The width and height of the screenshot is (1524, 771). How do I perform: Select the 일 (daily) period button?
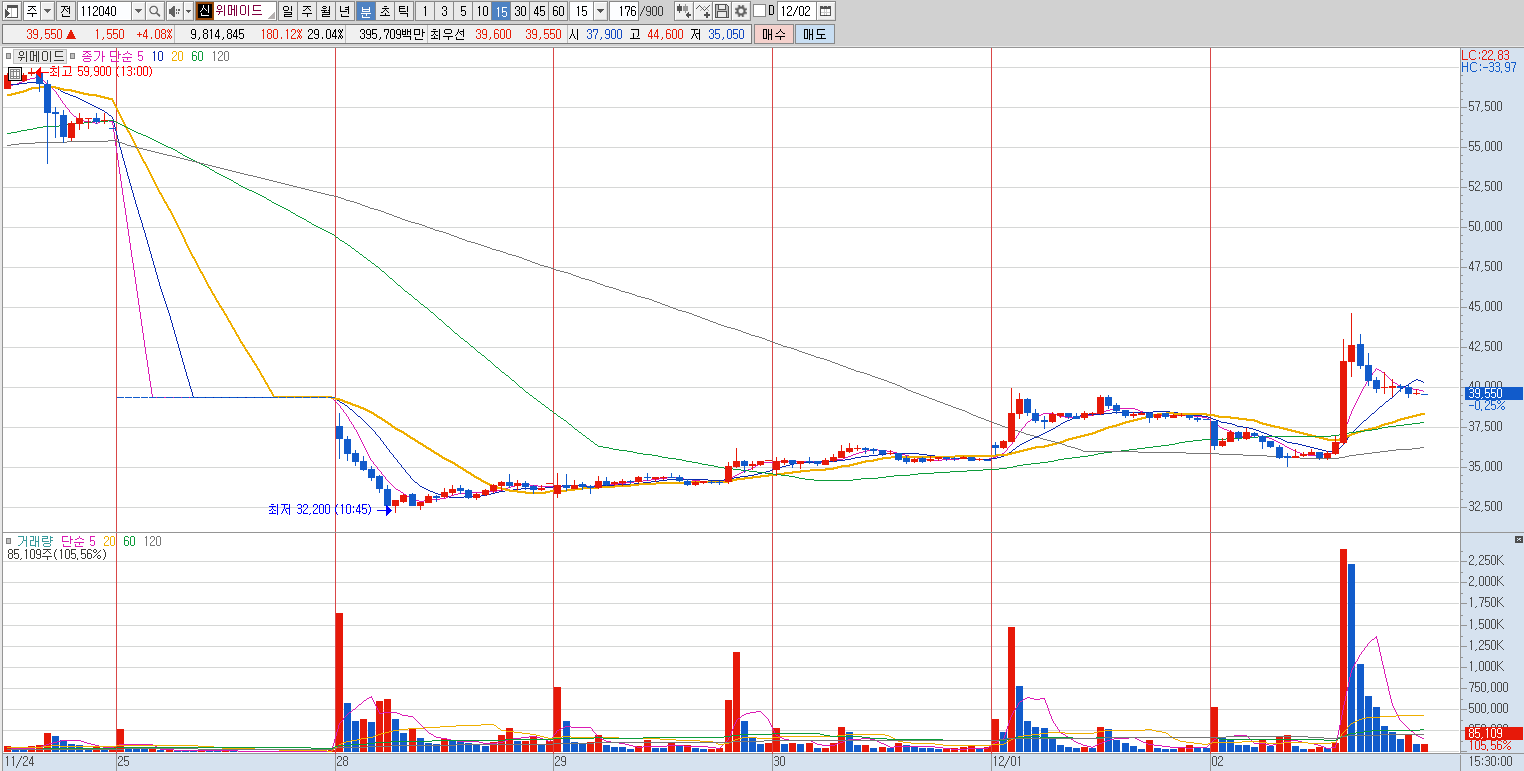click(288, 11)
